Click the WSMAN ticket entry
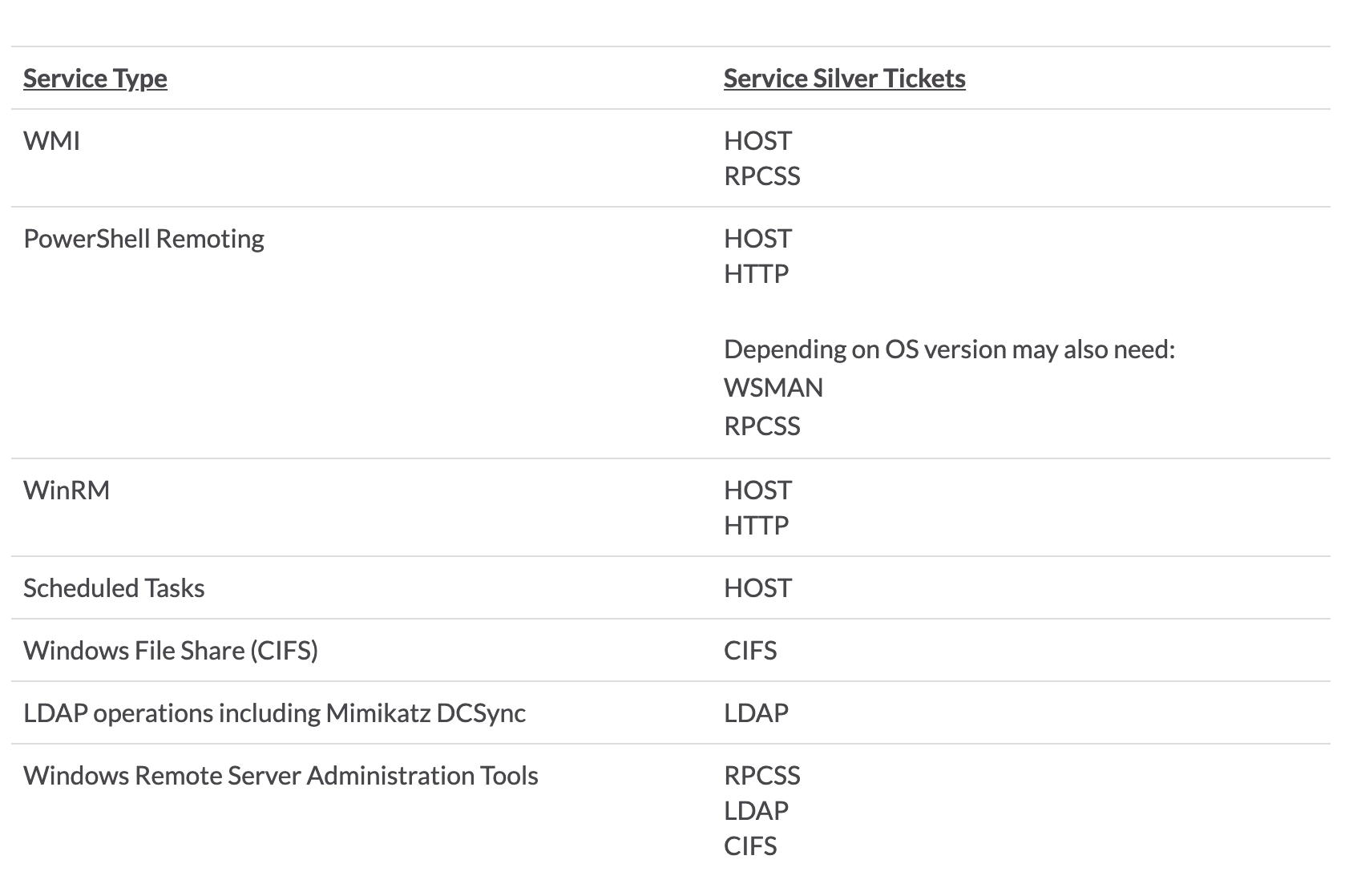Image resolution: width=1353 pixels, height=896 pixels. tap(773, 388)
